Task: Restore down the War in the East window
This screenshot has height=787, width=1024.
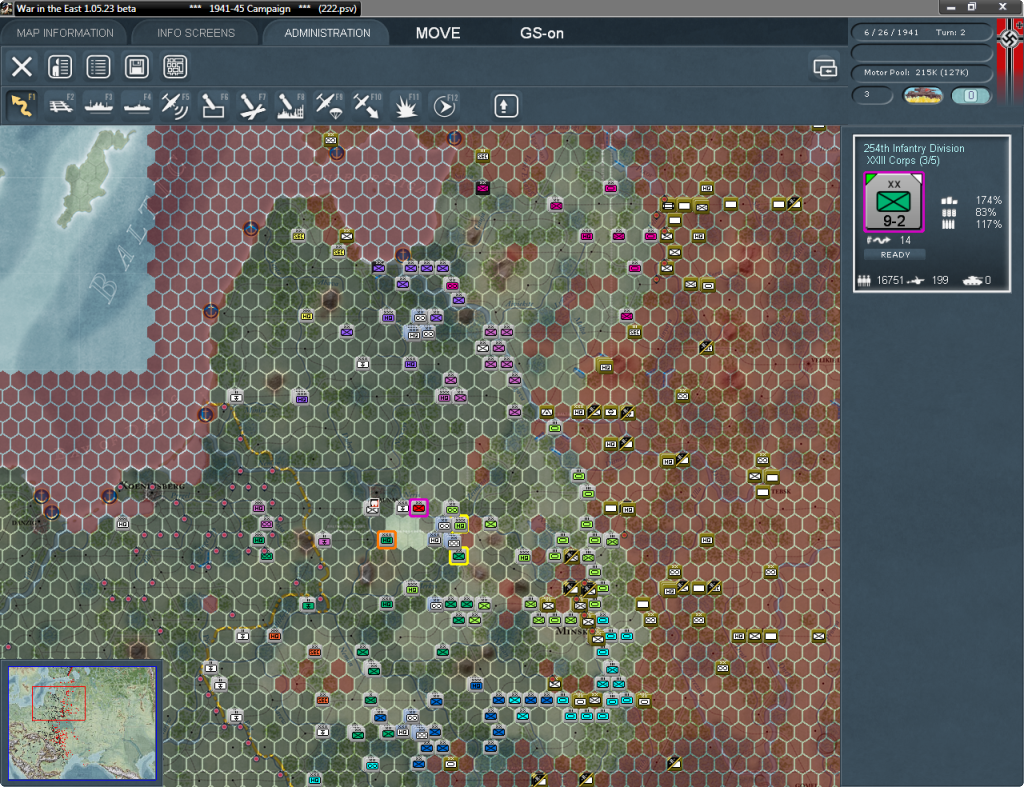Action: click(x=972, y=7)
